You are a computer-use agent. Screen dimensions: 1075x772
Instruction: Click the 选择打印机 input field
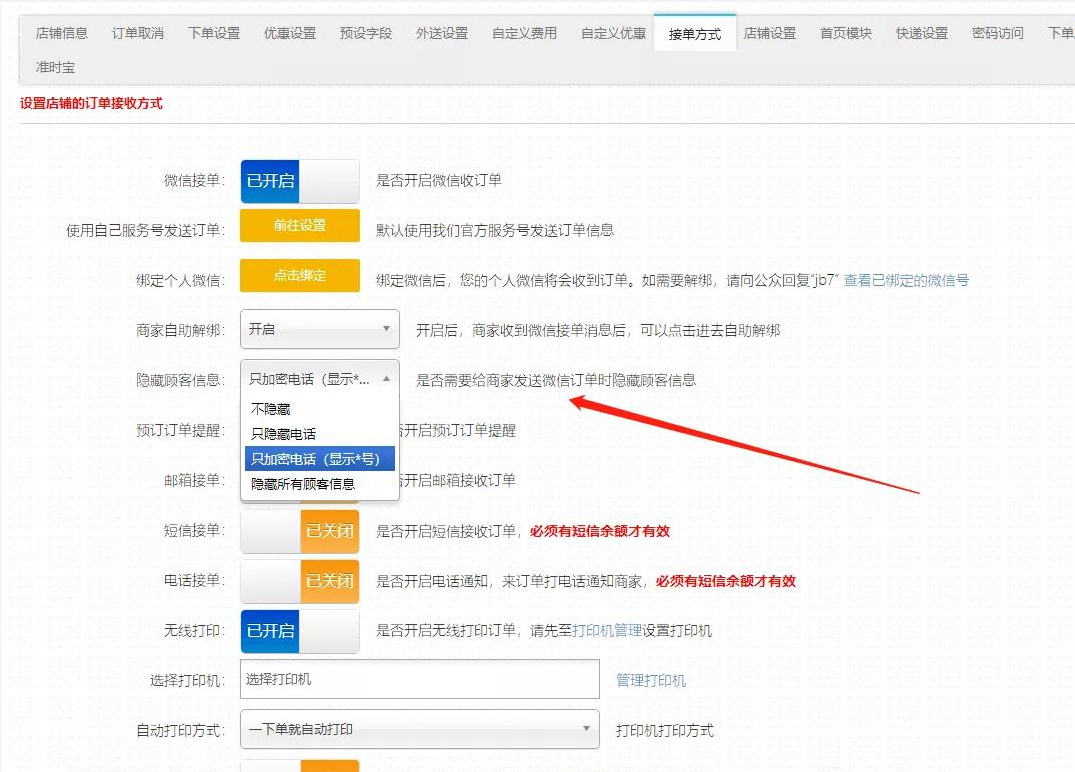pos(419,681)
